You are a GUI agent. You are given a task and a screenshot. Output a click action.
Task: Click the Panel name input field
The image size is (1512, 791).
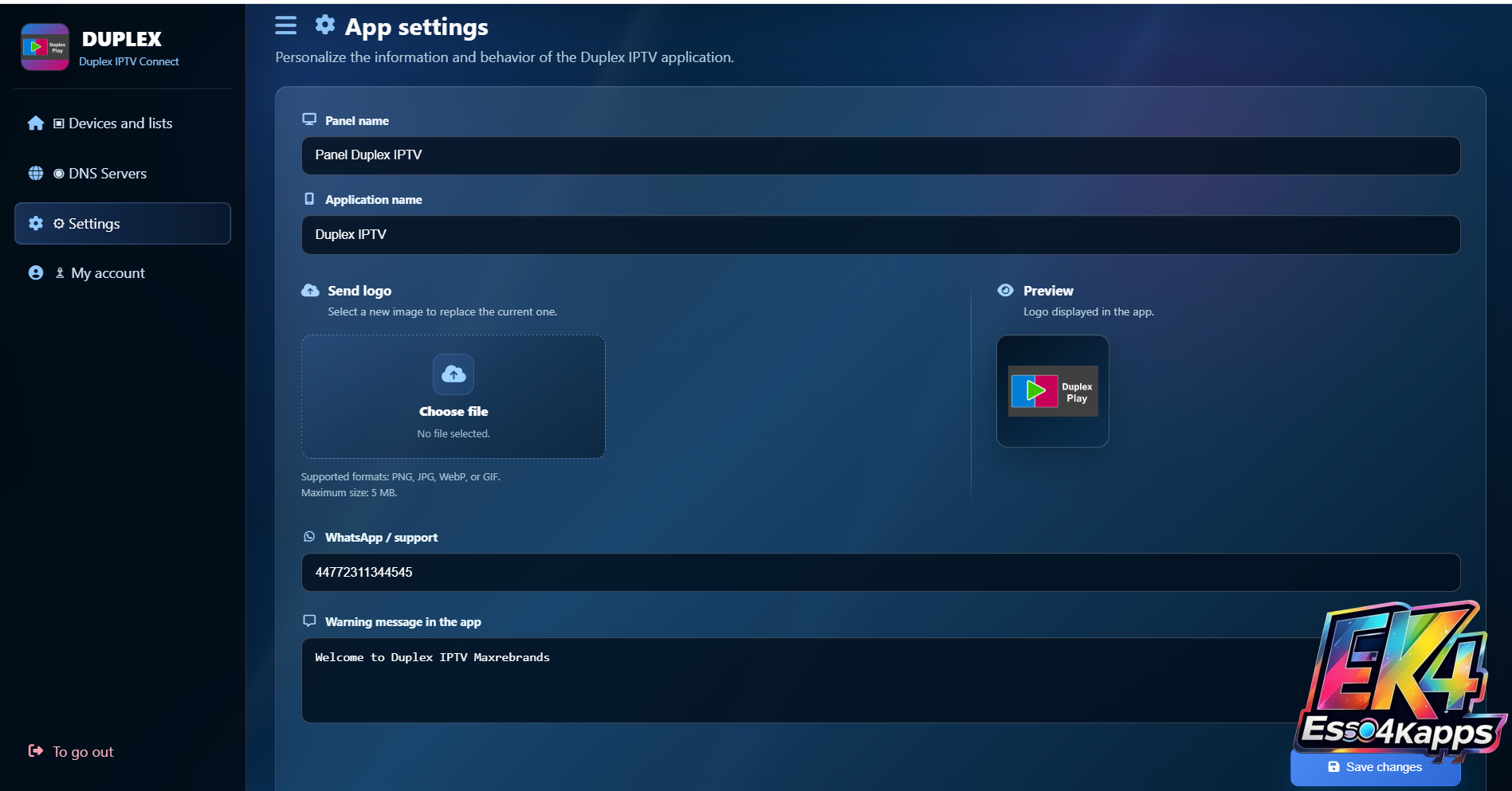pos(881,155)
